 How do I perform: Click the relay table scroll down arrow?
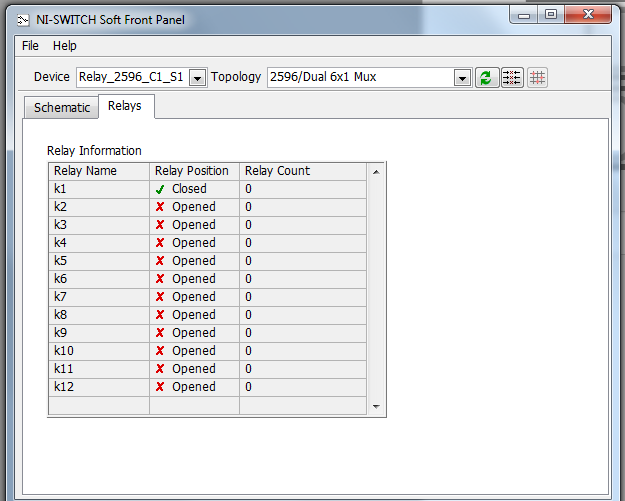tap(376, 407)
